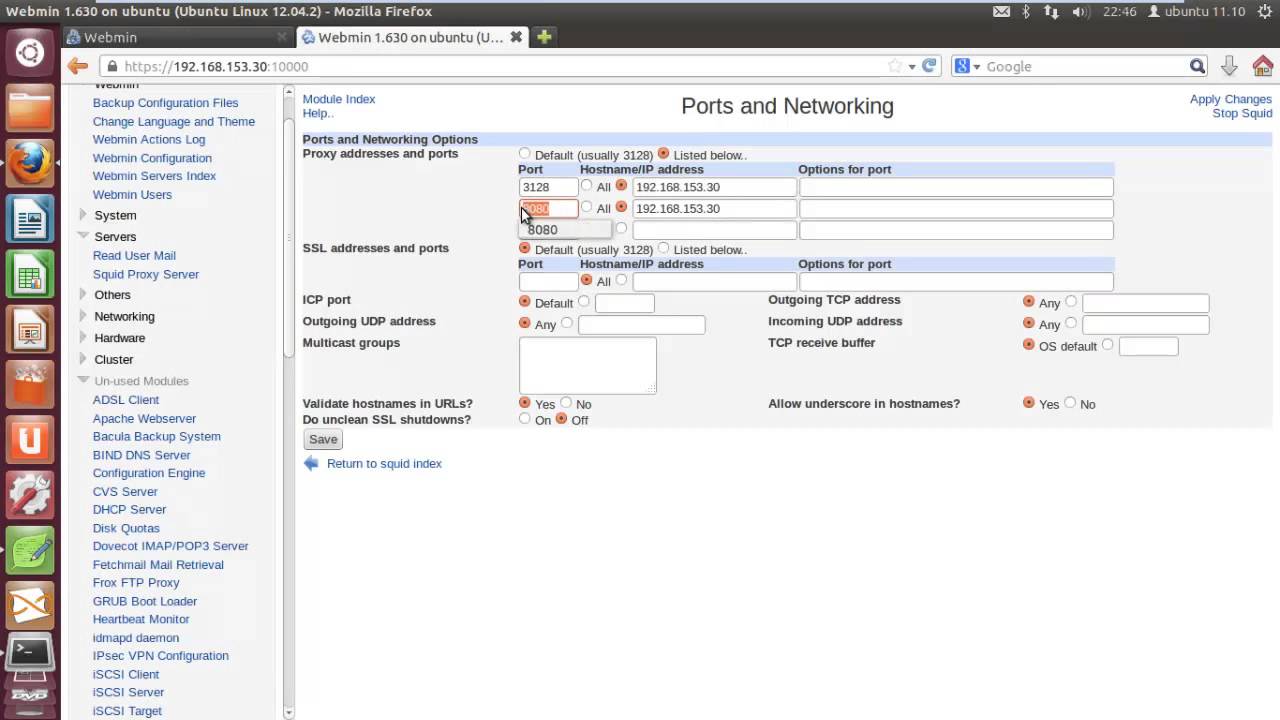1280x720 pixels.
Task: Click the blue arrow beside Return to squid index
Action: 311,463
